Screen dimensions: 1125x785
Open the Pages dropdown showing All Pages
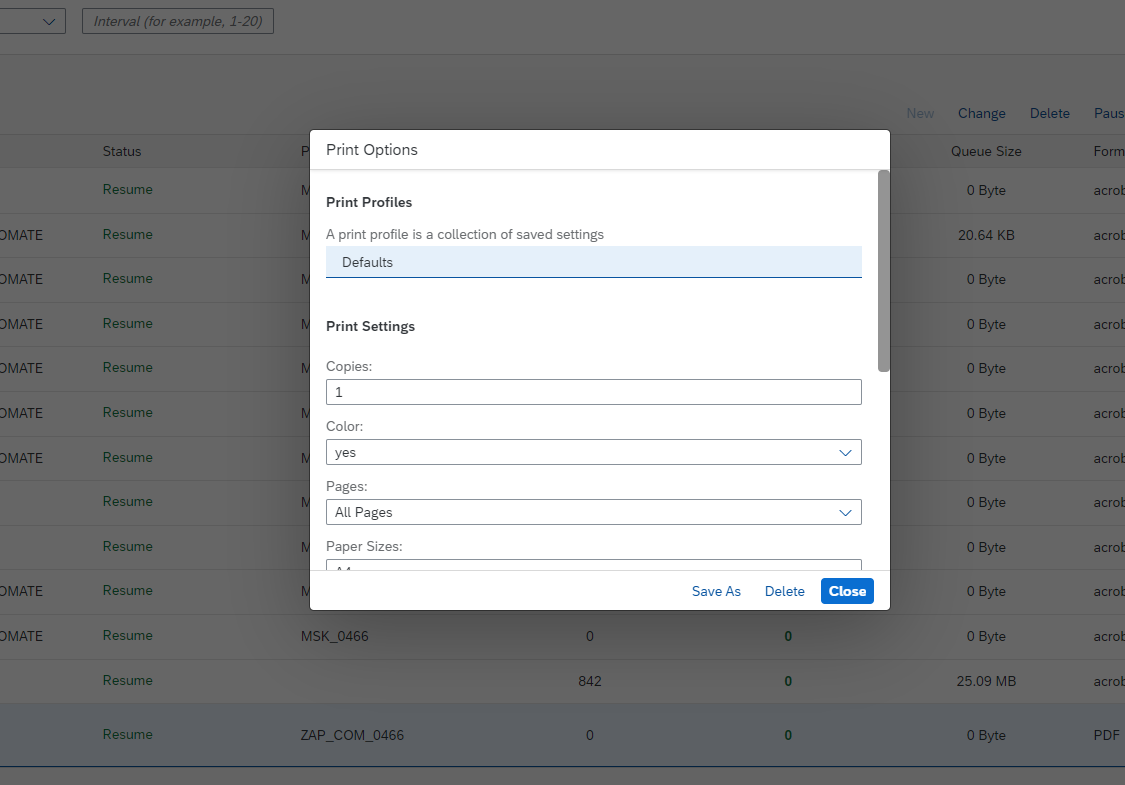(593, 512)
